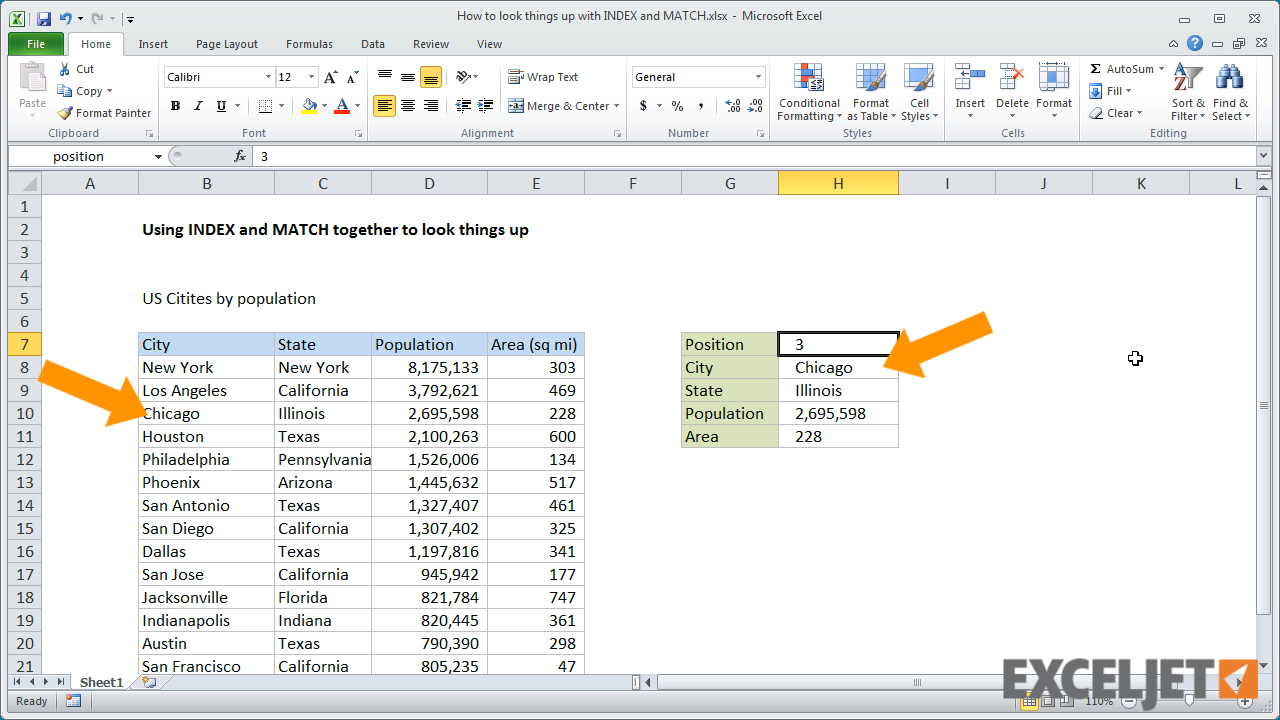Screen dimensions: 1280x720
Task: Open the File tab
Action: click(x=36, y=44)
